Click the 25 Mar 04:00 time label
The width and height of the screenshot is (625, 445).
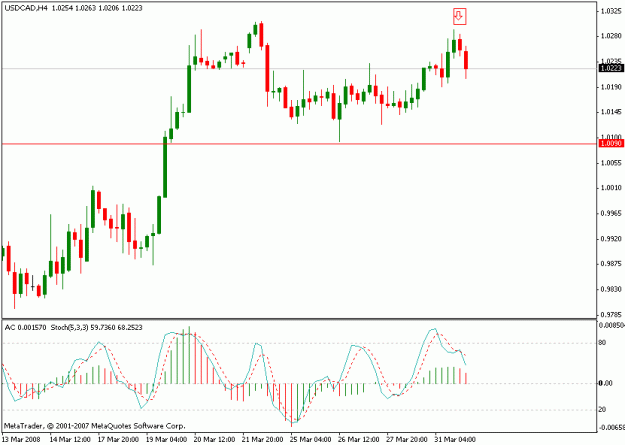point(311,439)
